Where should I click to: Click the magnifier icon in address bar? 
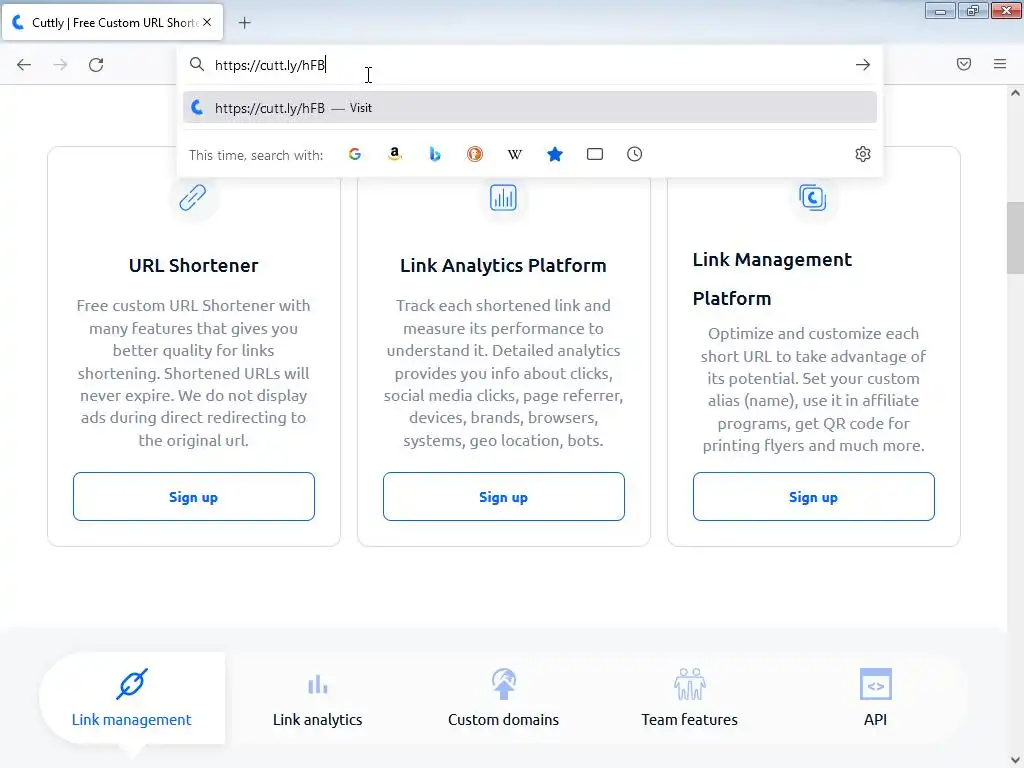(197, 64)
